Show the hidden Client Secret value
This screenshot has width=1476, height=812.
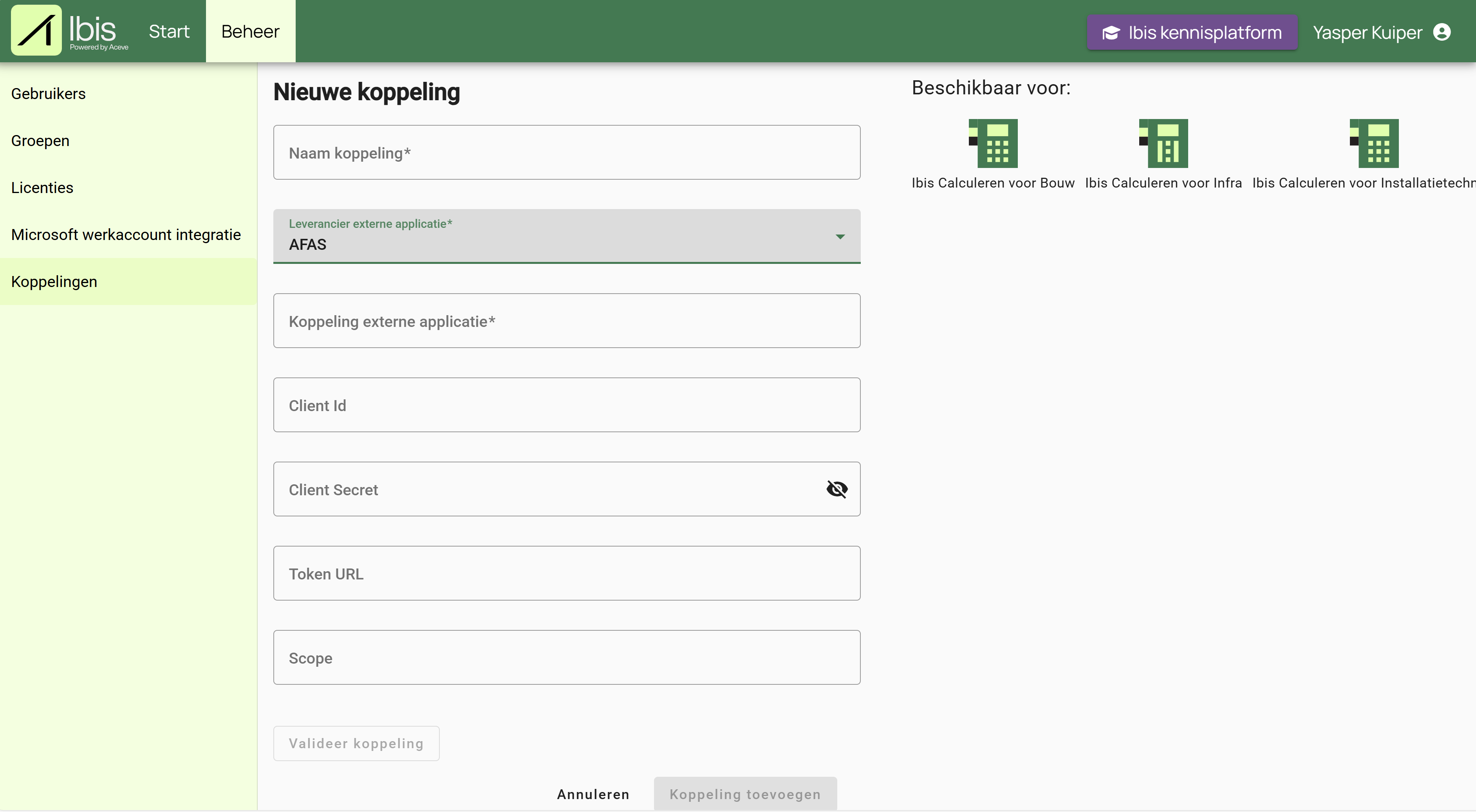tap(836, 489)
